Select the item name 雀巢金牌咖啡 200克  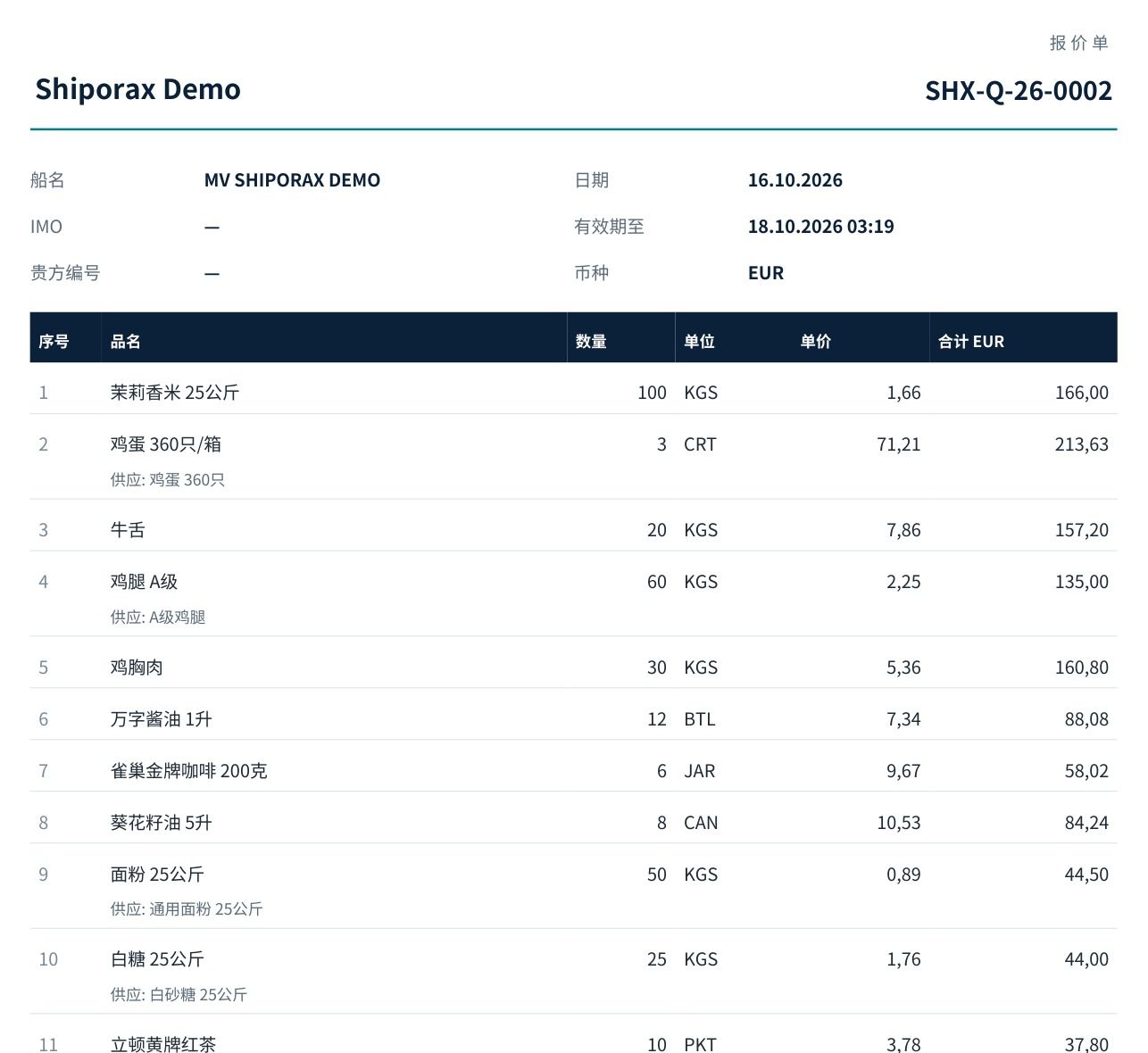pyautogui.click(x=189, y=771)
